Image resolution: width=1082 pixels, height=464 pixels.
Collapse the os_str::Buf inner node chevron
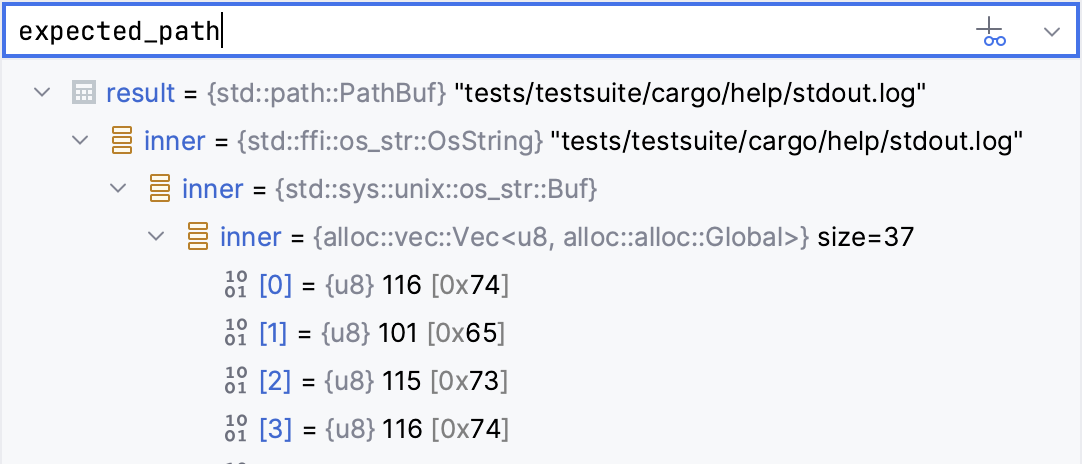pos(119,188)
